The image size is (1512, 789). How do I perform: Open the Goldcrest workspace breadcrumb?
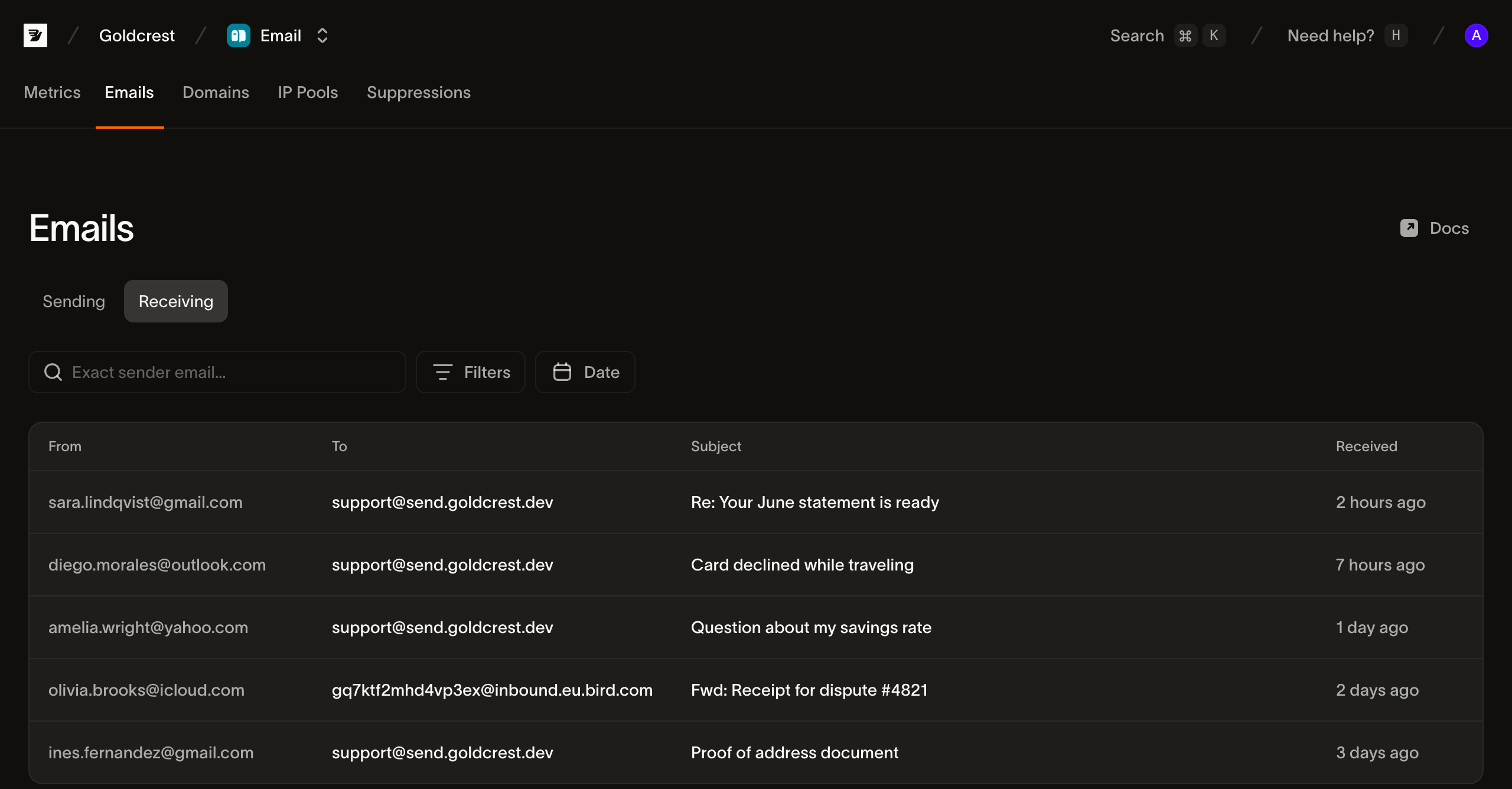137,35
